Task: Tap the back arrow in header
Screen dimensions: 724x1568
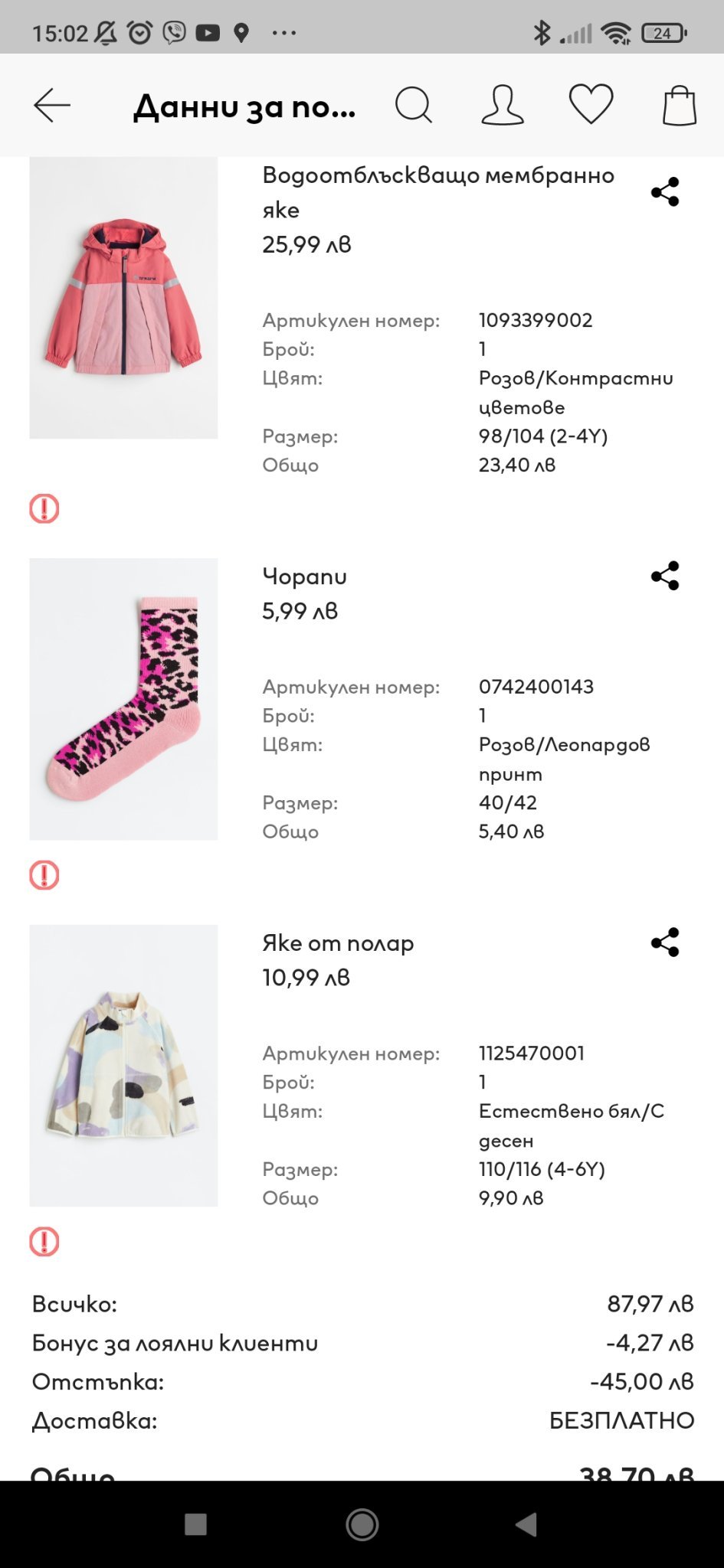Action: pyautogui.click(x=52, y=106)
